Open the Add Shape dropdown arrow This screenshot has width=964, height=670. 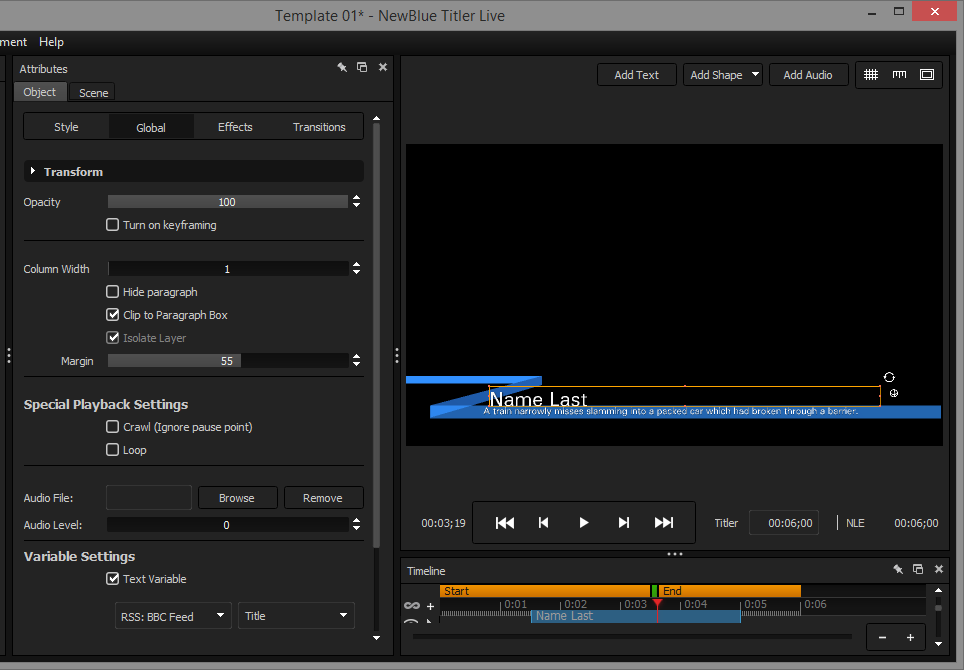(x=754, y=75)
